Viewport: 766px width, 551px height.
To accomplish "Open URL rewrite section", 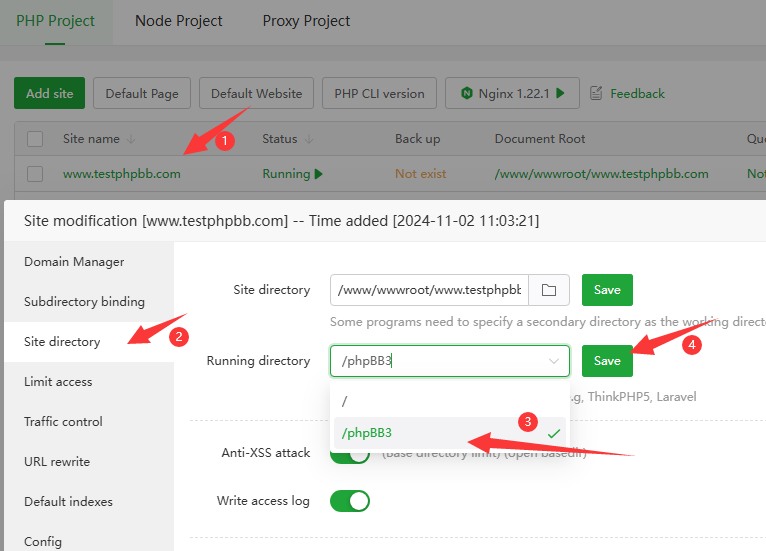I will coord(89,462).
